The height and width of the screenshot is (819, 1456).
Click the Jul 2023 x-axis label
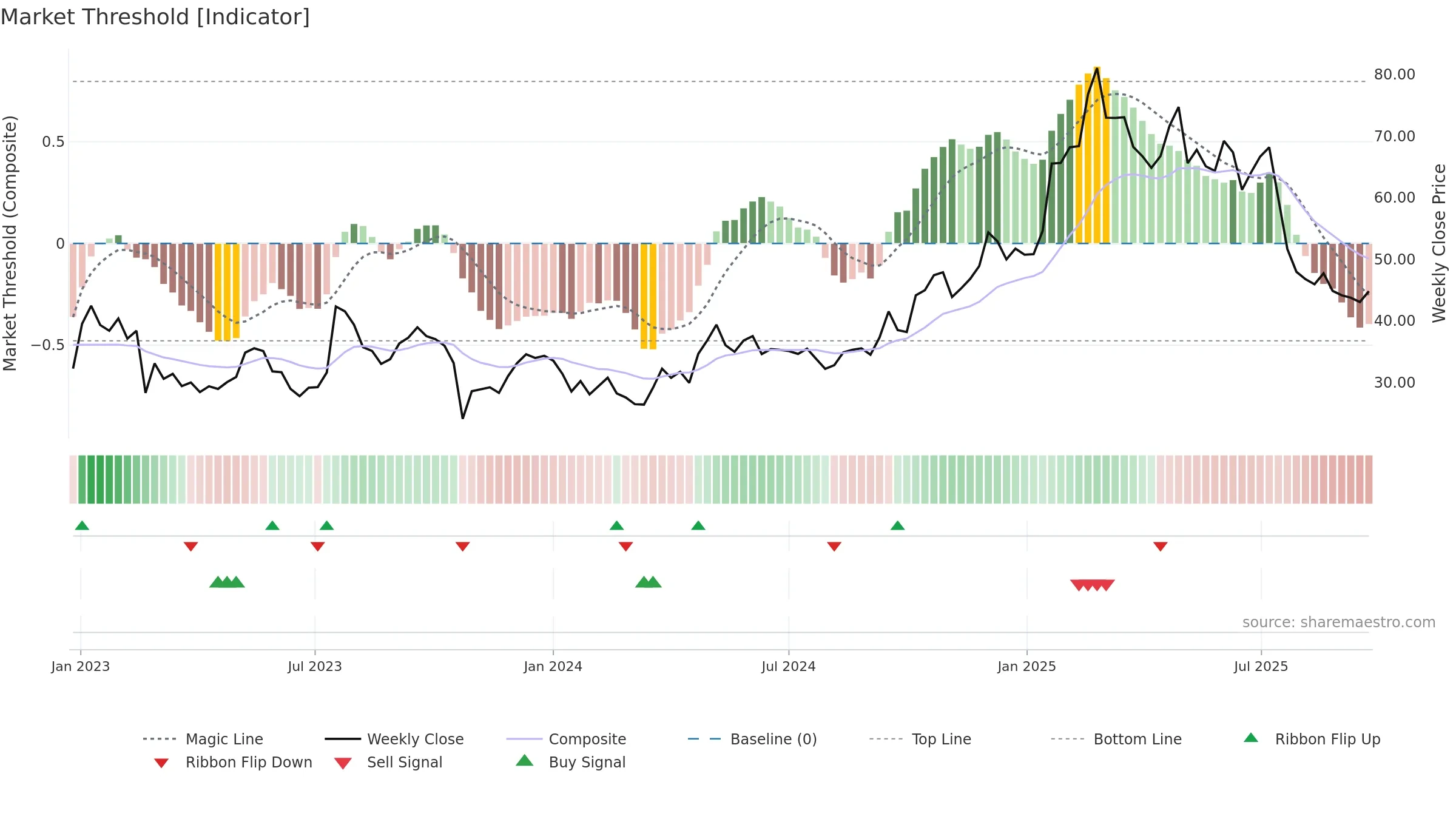click(x=315, y=667)
